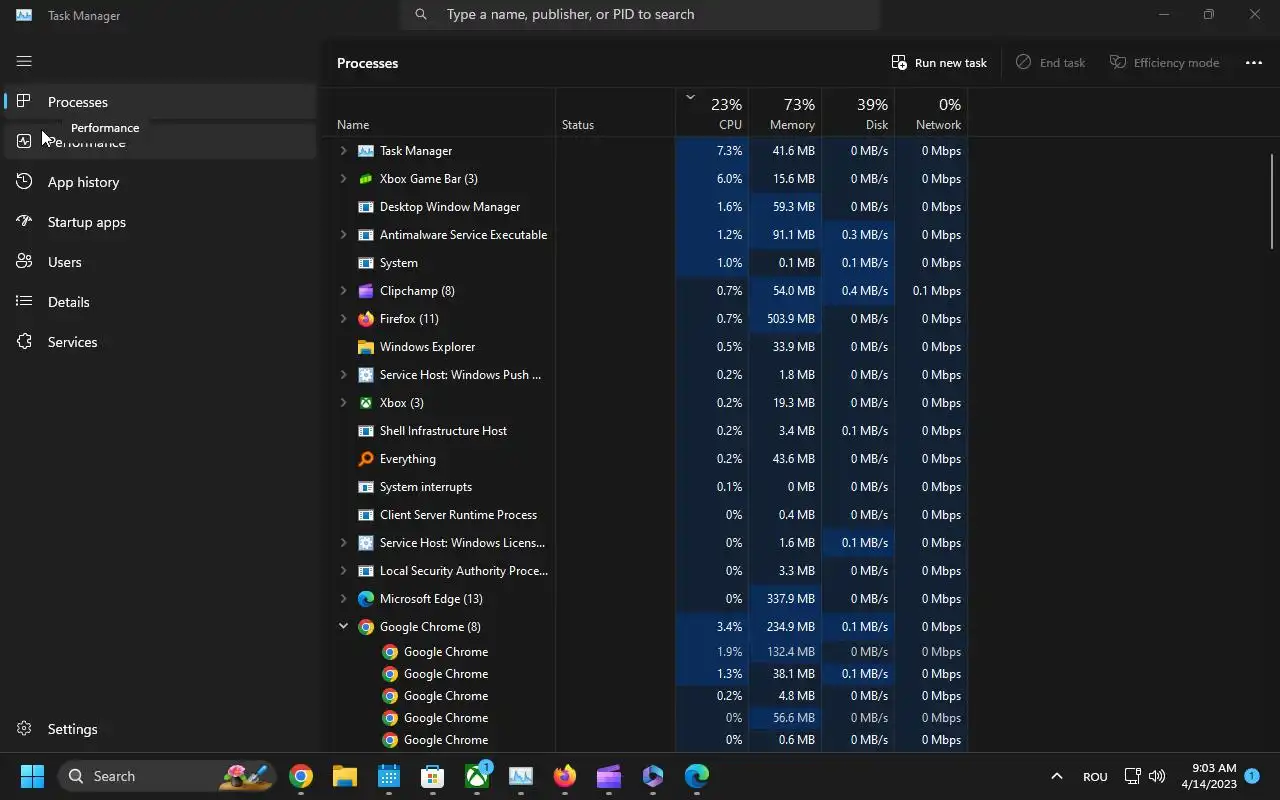Open Microsoft Edge from the taskbar

point(697,776)
